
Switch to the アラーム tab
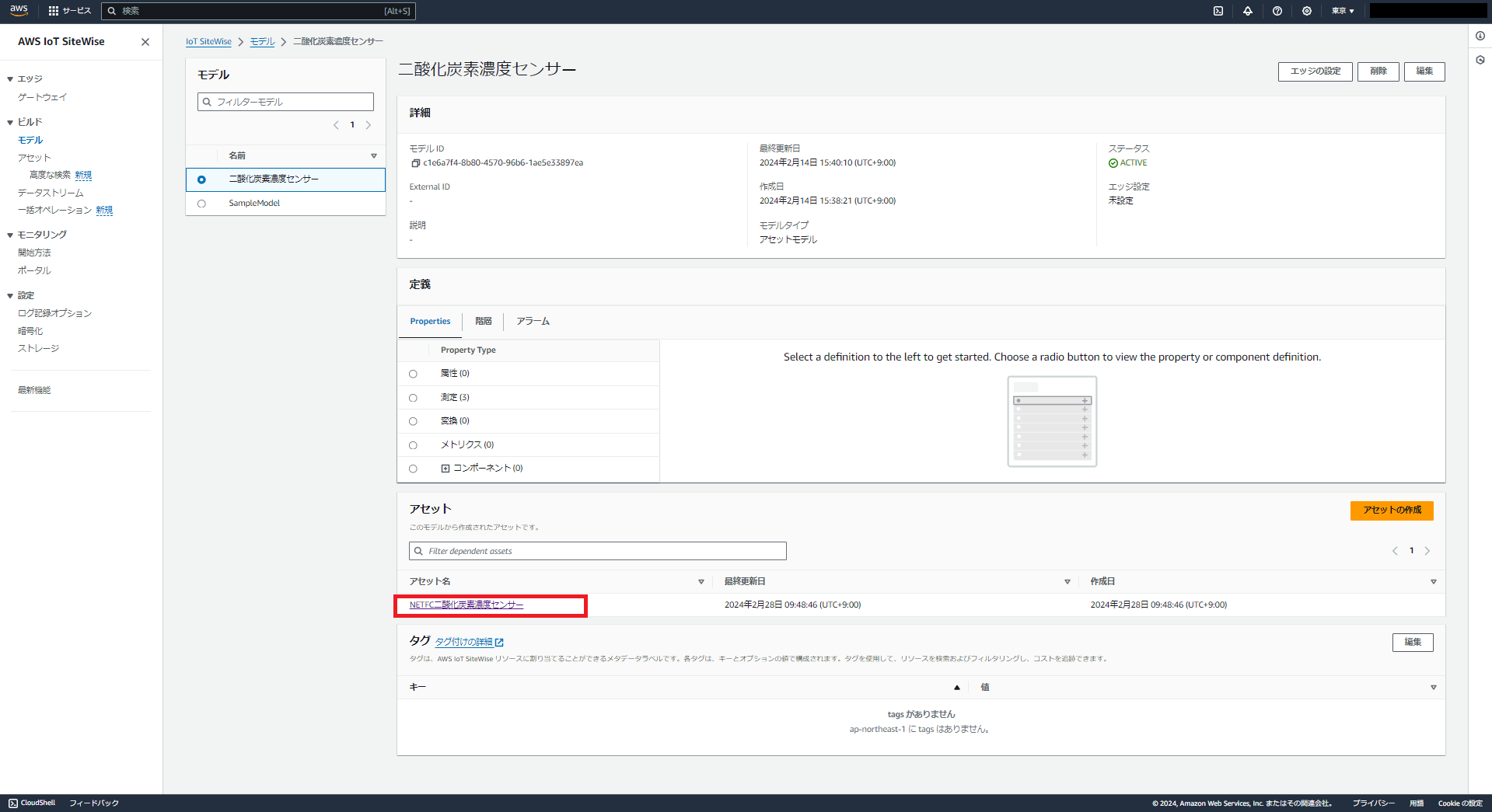[533, 322]
